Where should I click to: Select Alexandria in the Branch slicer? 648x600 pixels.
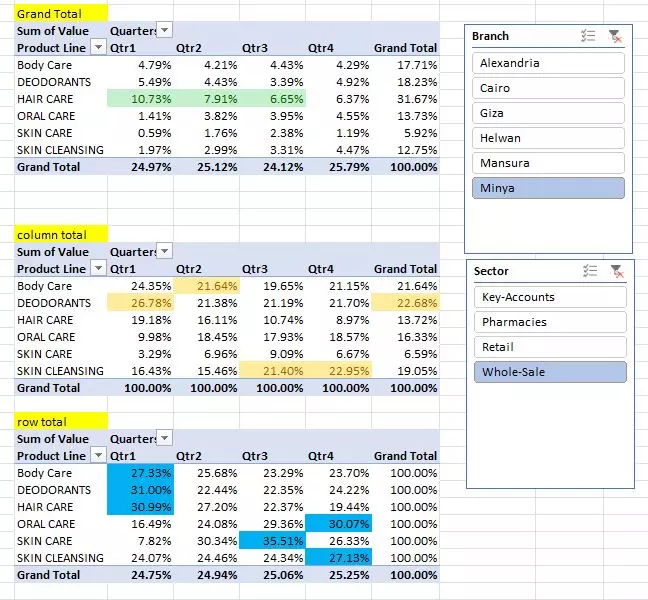tap(548, 63)
